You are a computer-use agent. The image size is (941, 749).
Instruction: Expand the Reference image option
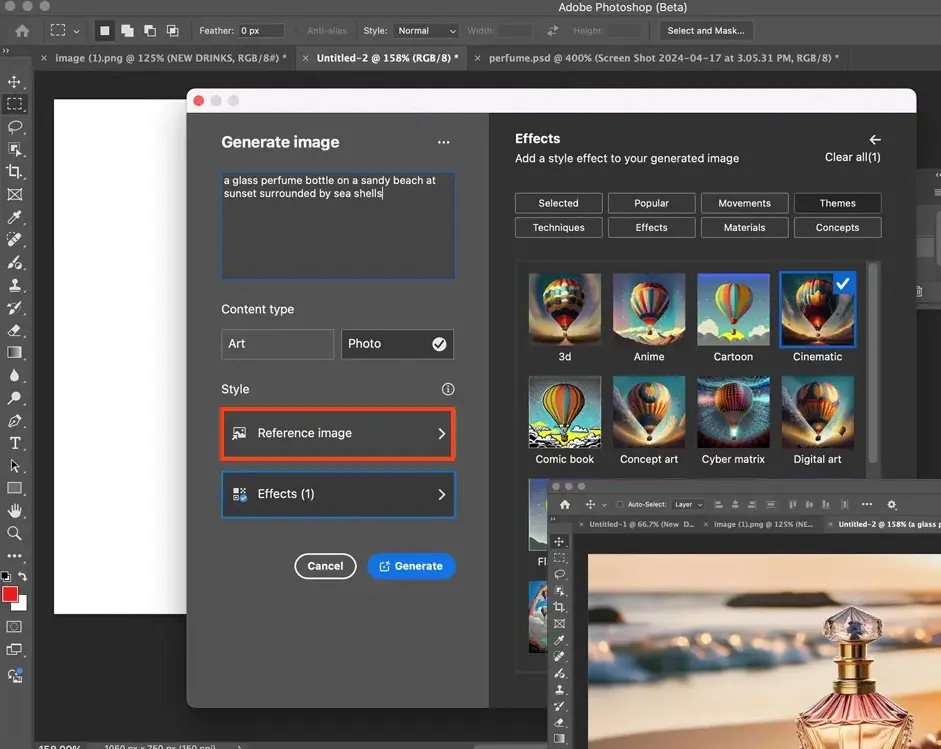tap(338, 433)
